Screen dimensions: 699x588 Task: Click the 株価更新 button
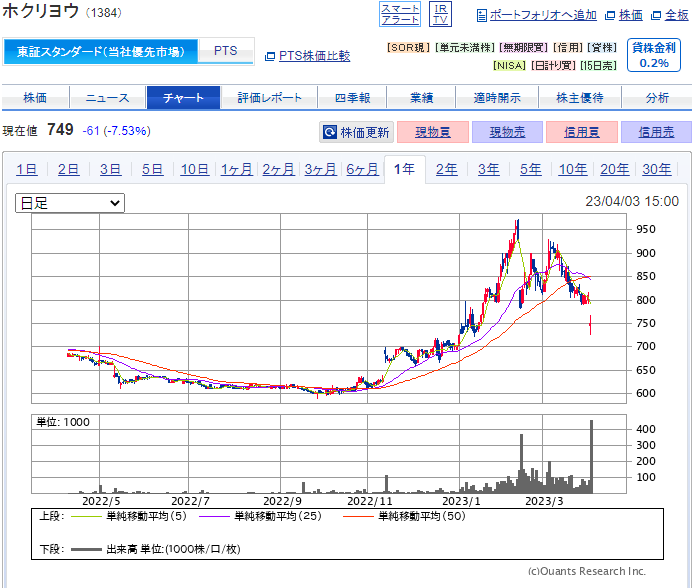357,132
